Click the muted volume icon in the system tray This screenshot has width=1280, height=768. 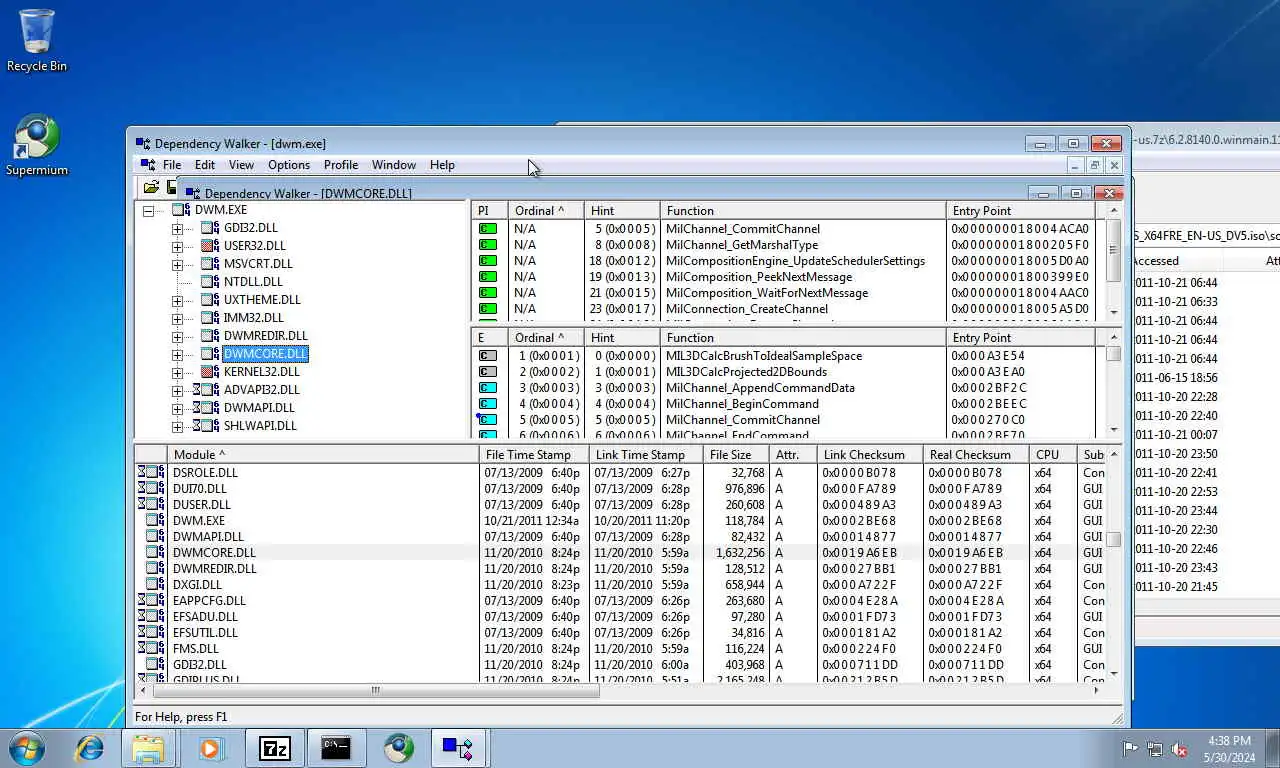(1179, 749)
